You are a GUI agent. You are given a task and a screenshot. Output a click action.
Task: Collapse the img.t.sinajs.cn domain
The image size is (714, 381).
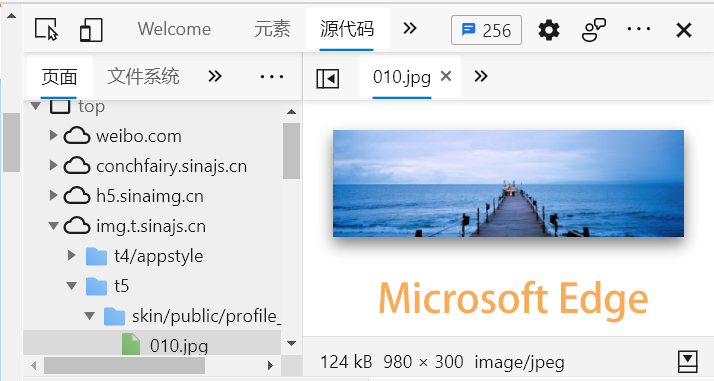(x=53, y=226)
